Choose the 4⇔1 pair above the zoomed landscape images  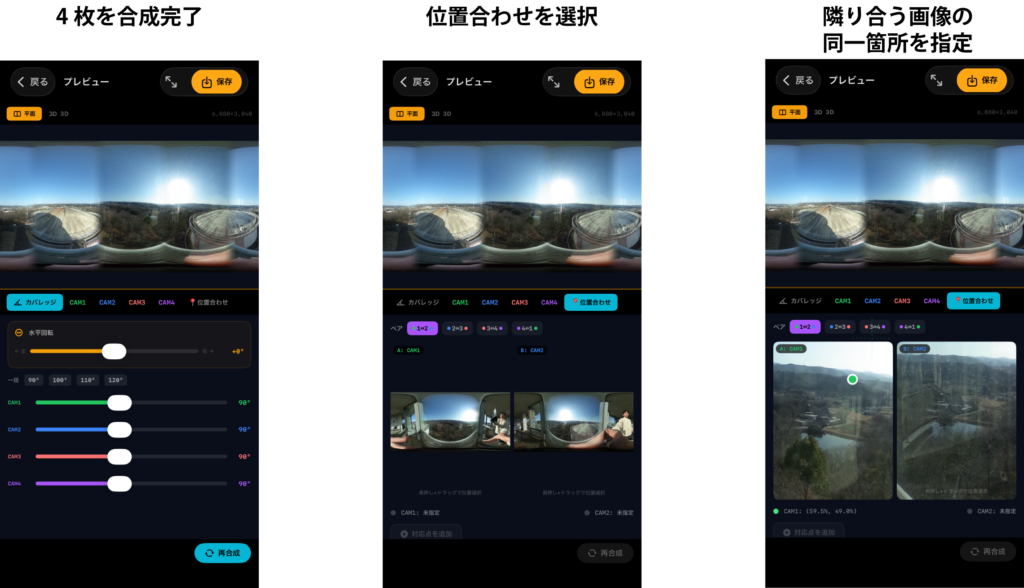[909, 327]
